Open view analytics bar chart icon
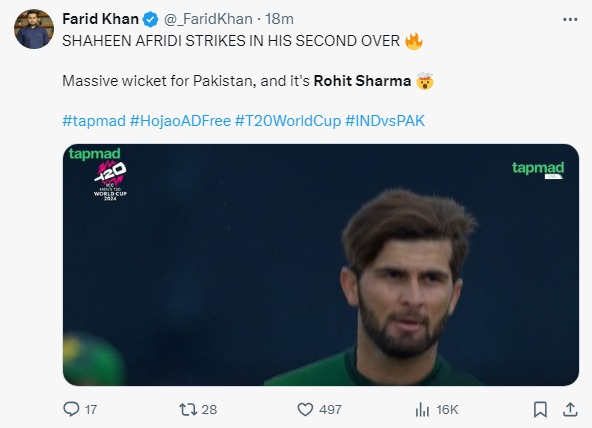Viewport: 592px width, 428px height. (x=422, y=409)
